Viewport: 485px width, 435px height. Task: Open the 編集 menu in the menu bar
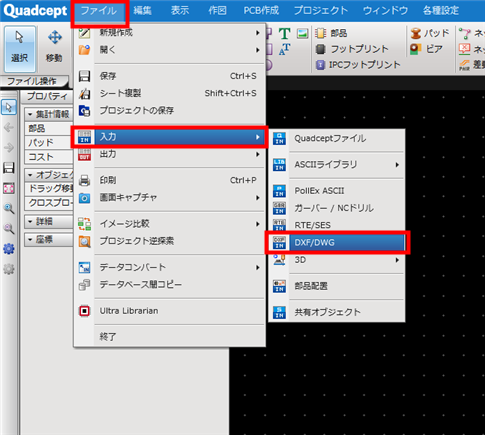pos(143,11)
